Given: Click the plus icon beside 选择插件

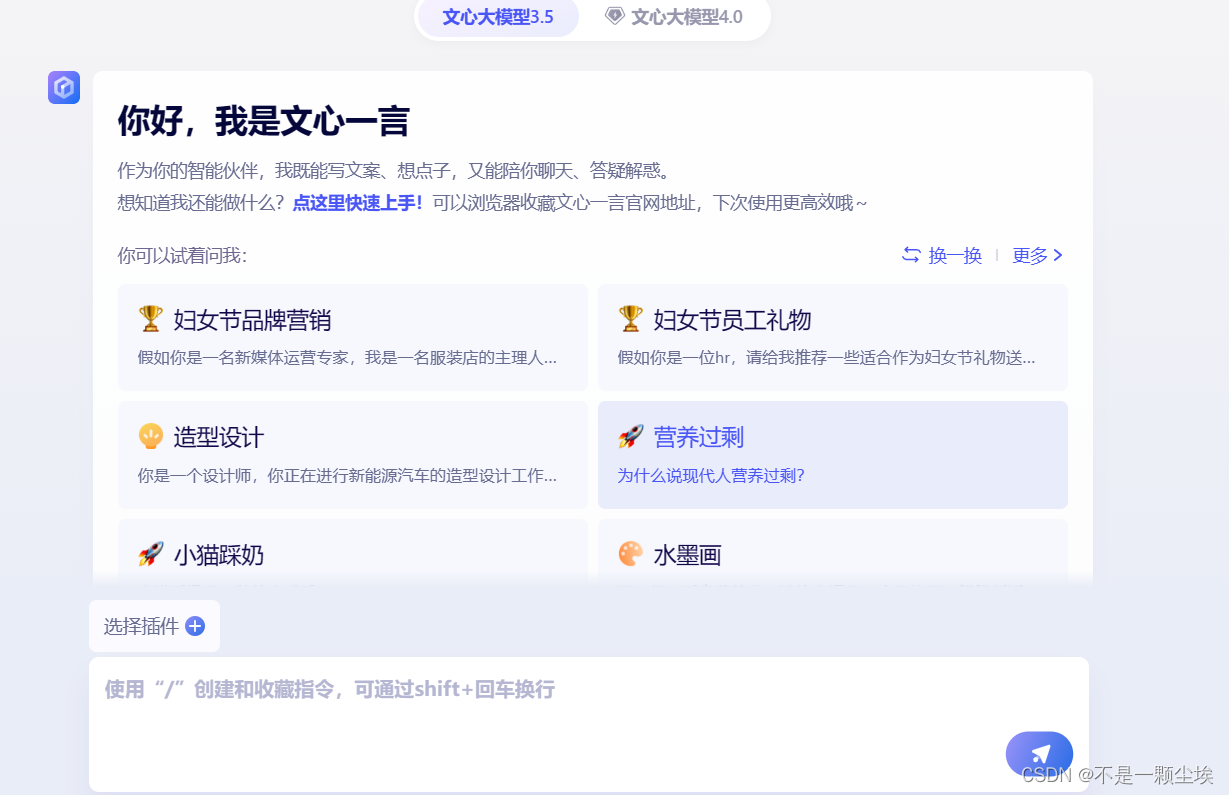Looking at the screenshot, I should (195, 626).
